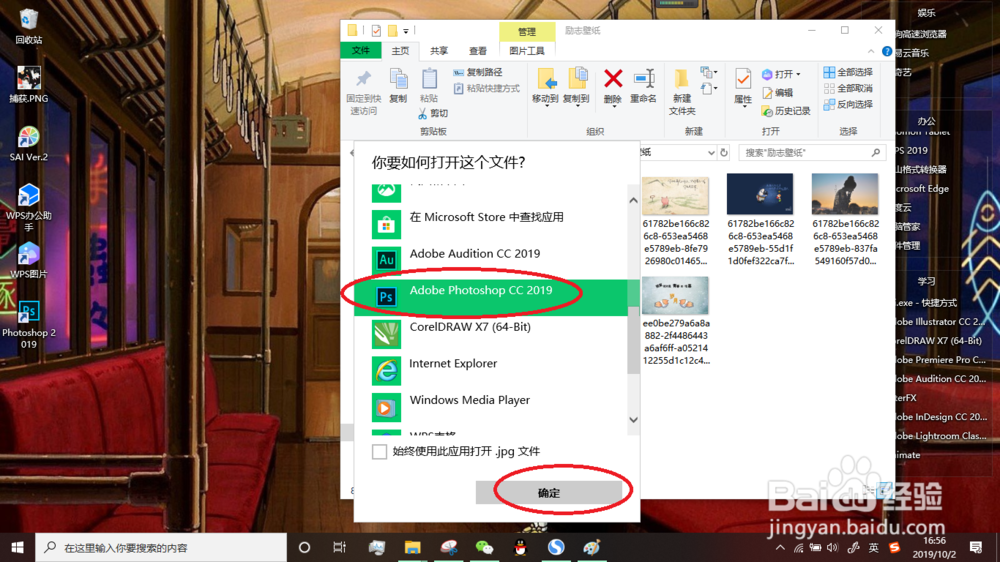Switch to the 主页 ribbon tab
Image resolution: width=1000 pixels, height=562 pixels.
tap(400, 51)
